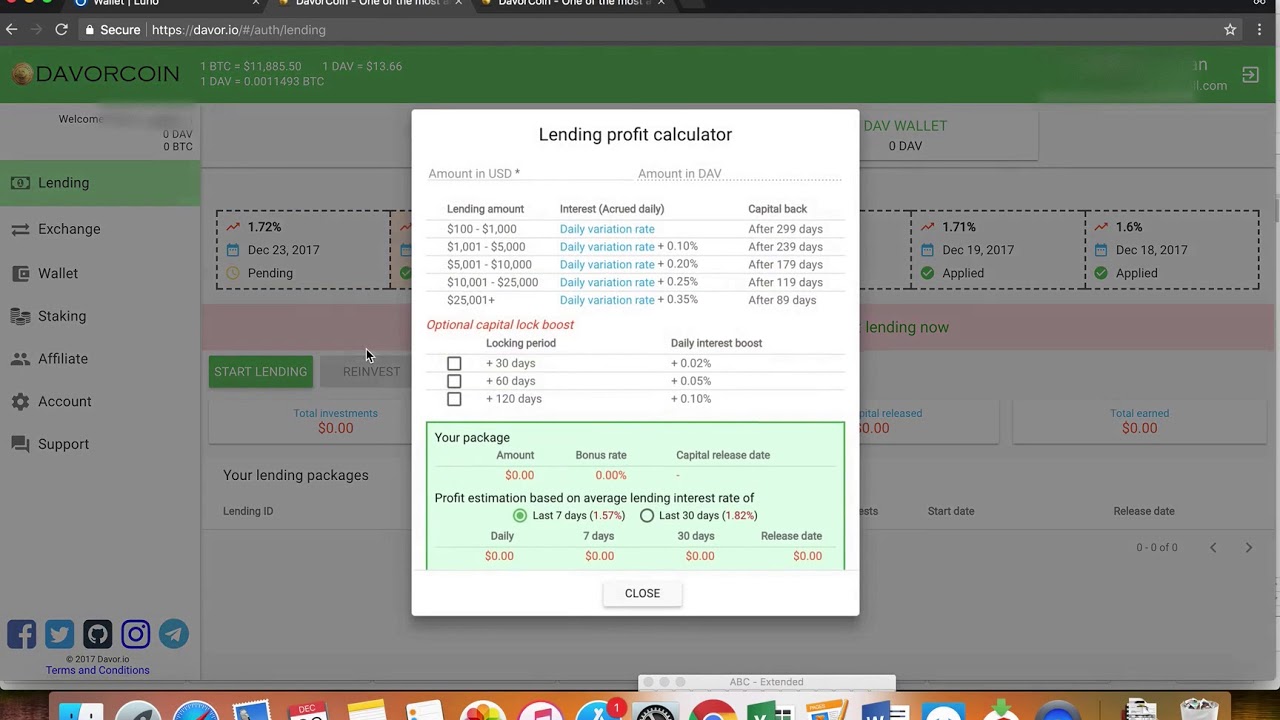The width and height of the screenshot is (1280, 720).
Task: Reload the page with browser refresh
Action: point(61,30)
